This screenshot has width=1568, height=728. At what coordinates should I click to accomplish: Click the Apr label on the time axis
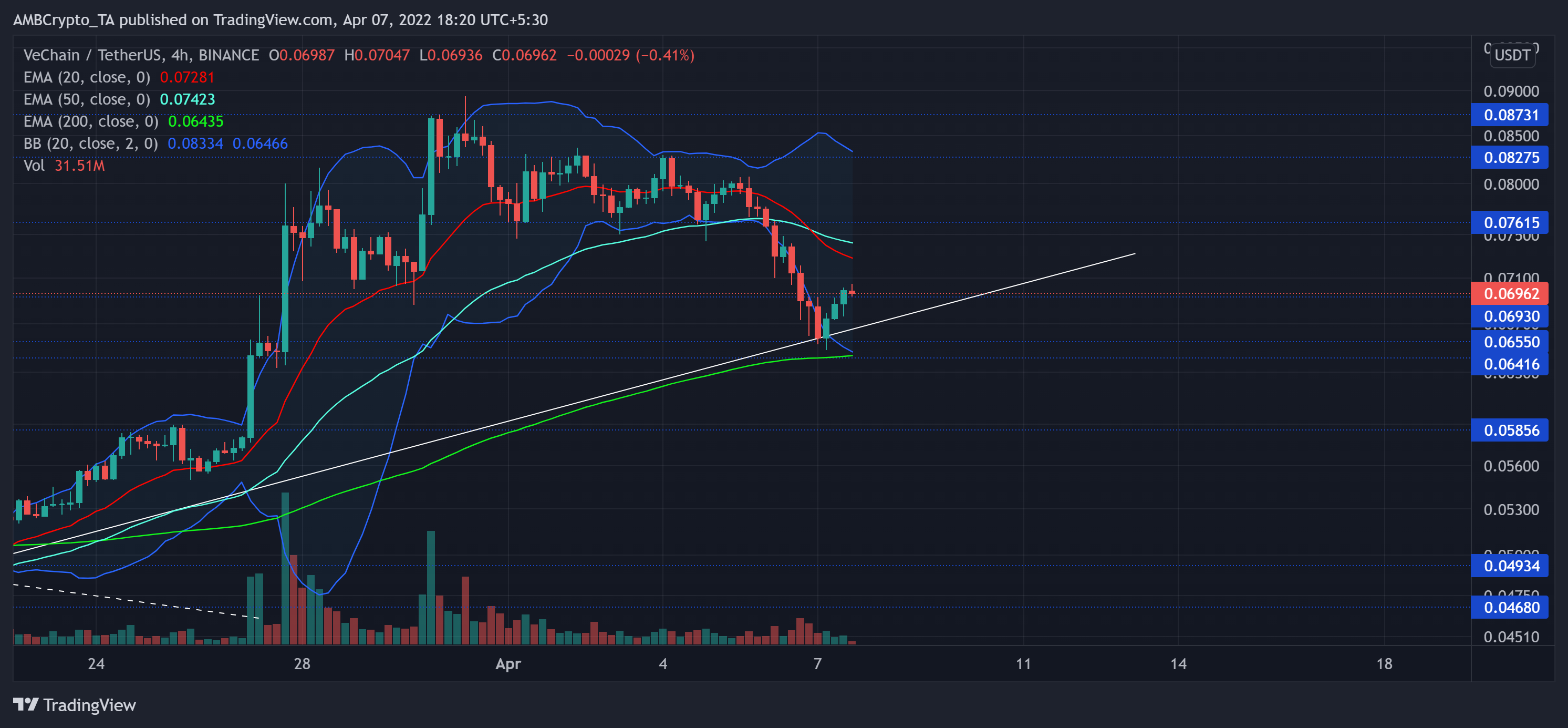click(510, 664)
